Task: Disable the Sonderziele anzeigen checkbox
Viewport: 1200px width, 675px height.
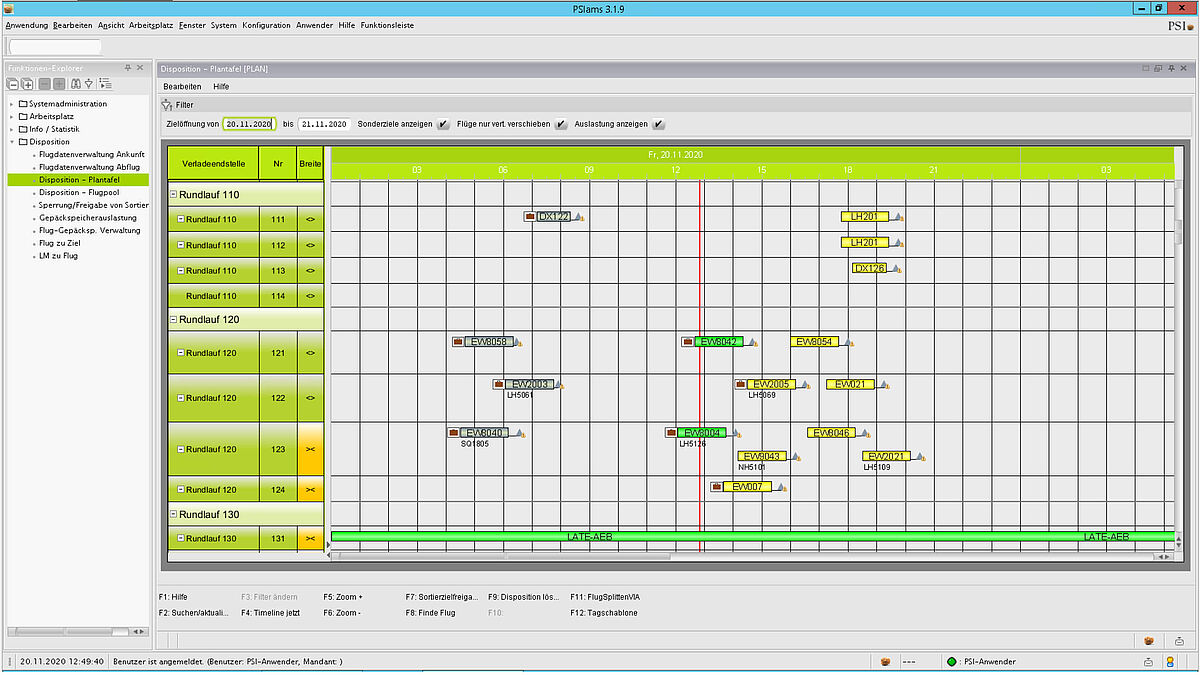Action: pos(443,124)
